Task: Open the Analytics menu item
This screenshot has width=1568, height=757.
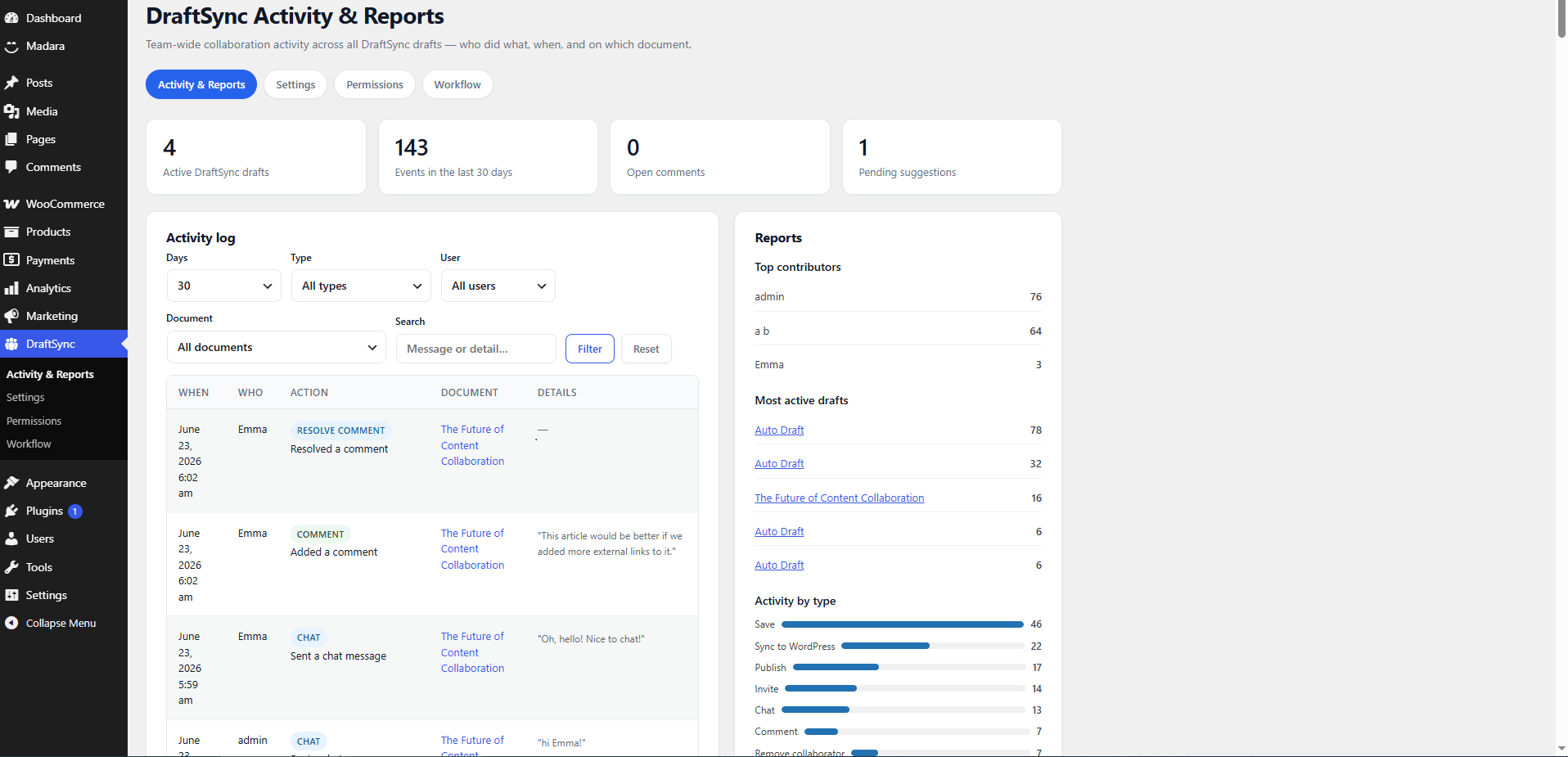Action: [64, 288]
